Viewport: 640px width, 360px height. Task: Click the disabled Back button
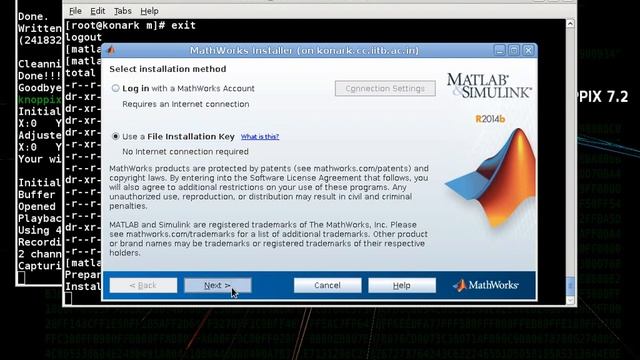click(143, 285)
